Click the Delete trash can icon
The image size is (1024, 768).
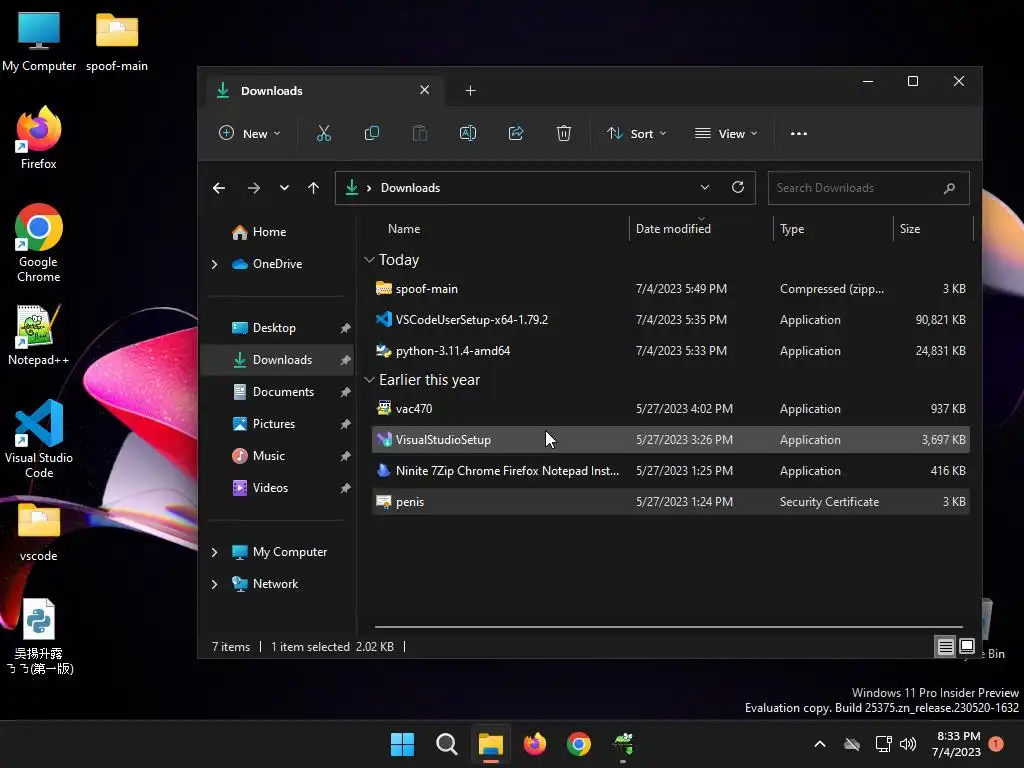(x=564, y=133)
